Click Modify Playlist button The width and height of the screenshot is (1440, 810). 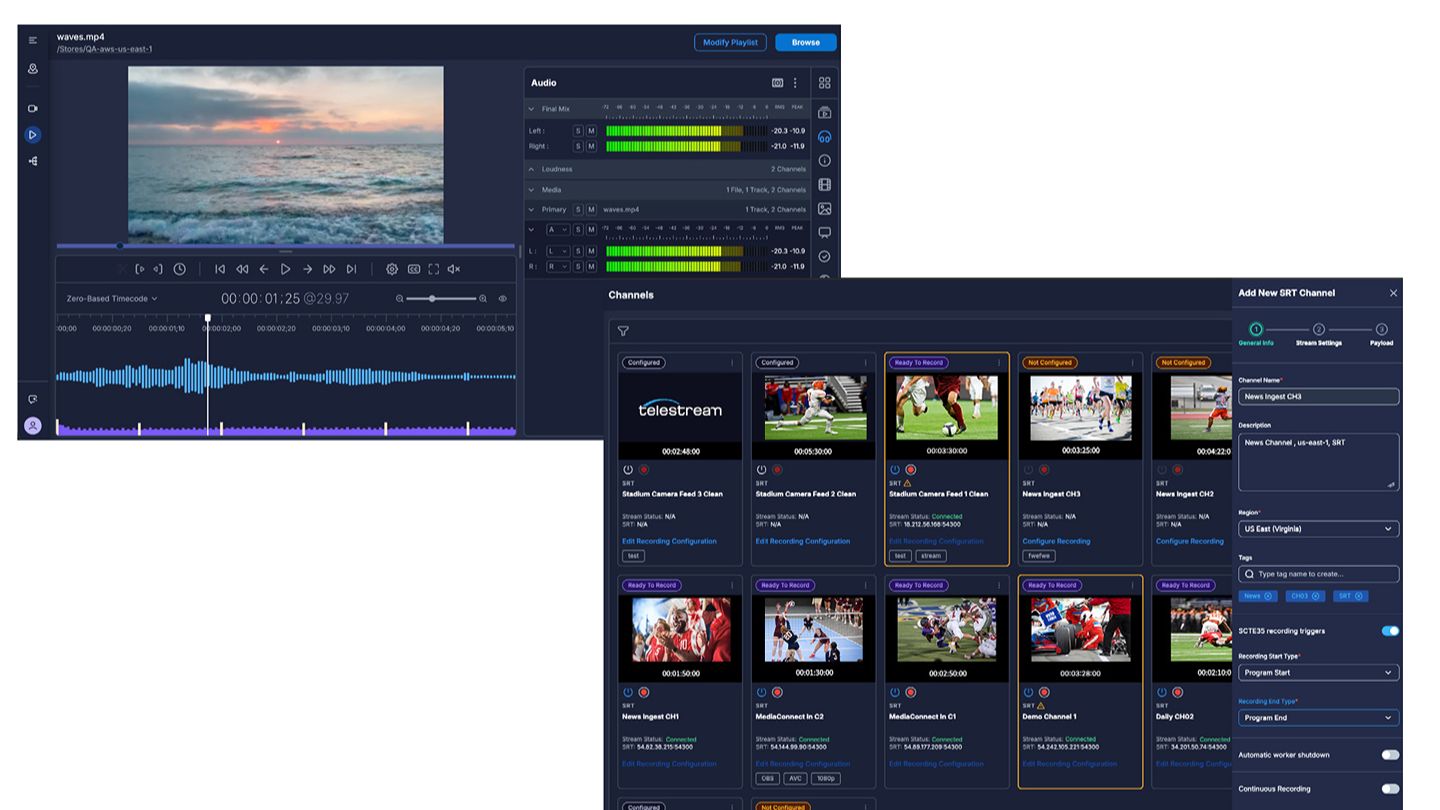tap(730, 42)
